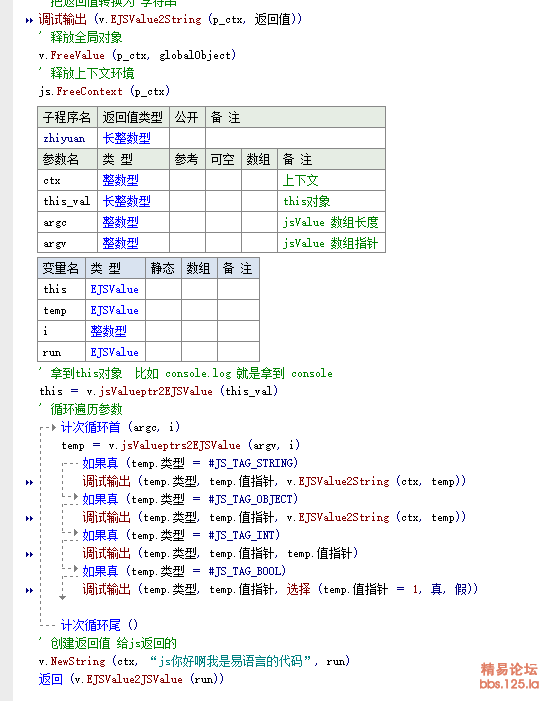The height and width of the screenshot is (701, 552).
Task: Click the this对象 remark cell
Action: tap(331, 201)
